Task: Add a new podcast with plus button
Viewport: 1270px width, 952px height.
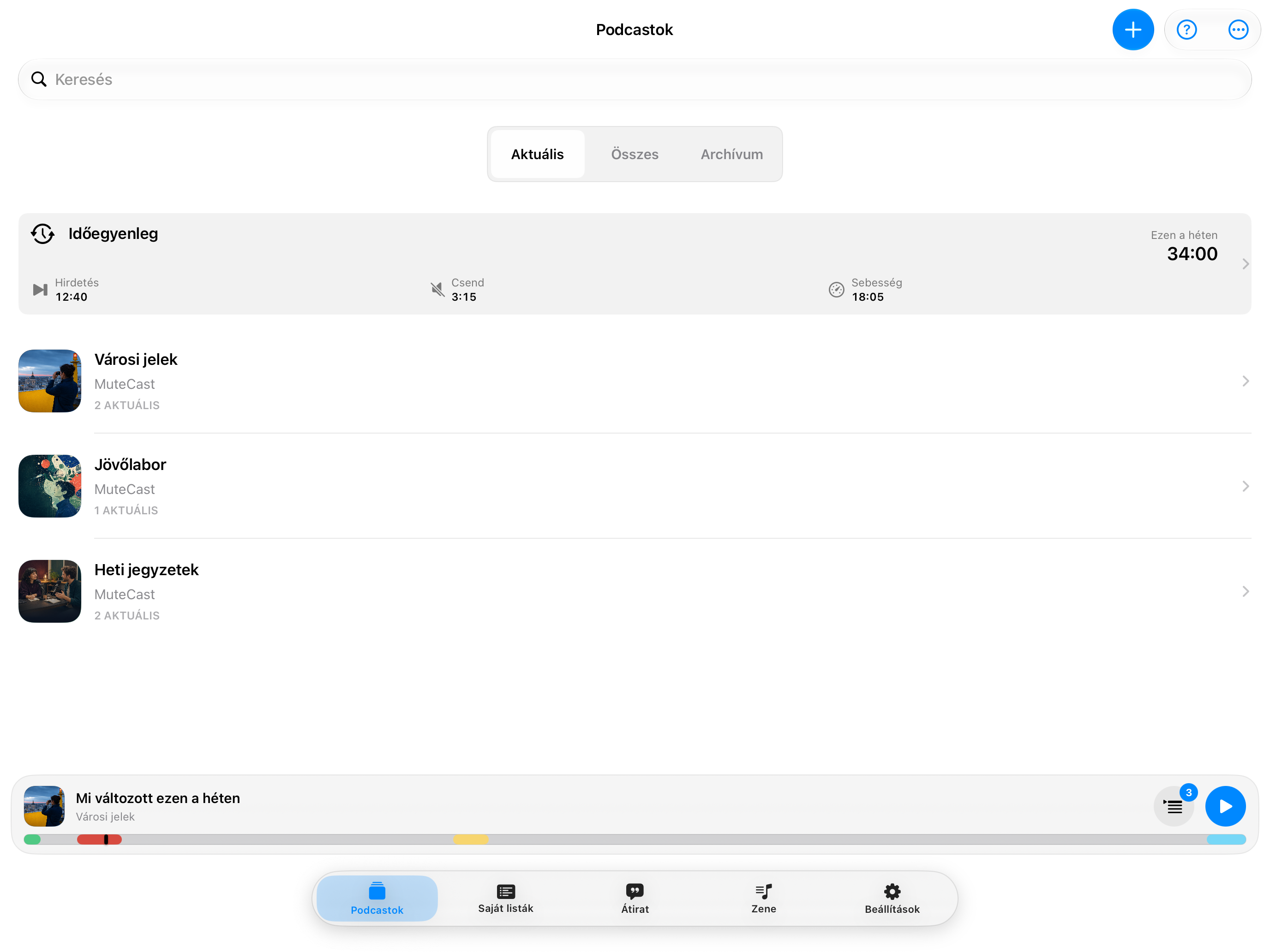Action: point(1133,30)
